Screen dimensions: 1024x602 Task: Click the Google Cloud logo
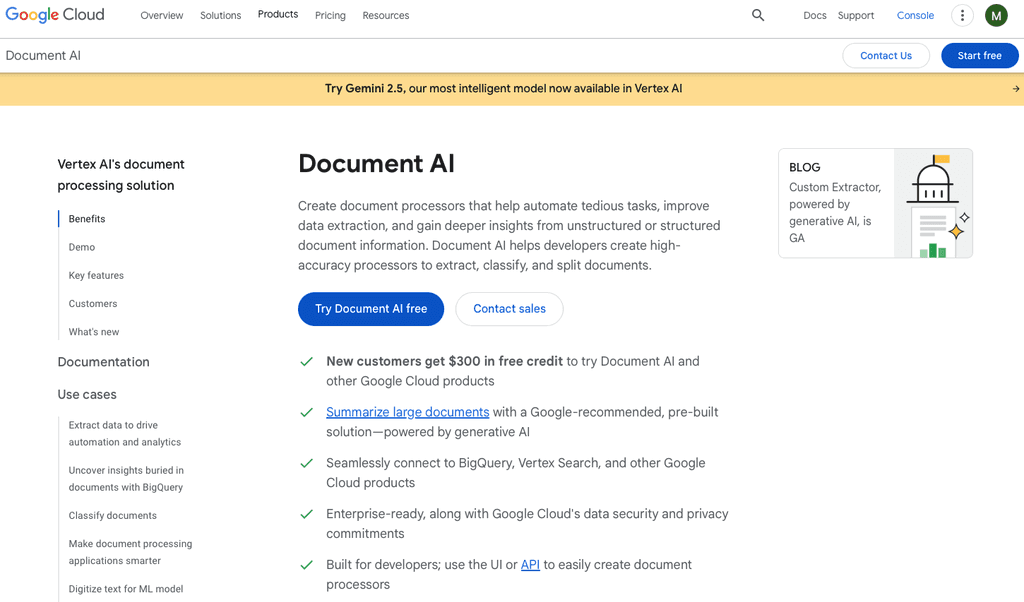[55, 14]
